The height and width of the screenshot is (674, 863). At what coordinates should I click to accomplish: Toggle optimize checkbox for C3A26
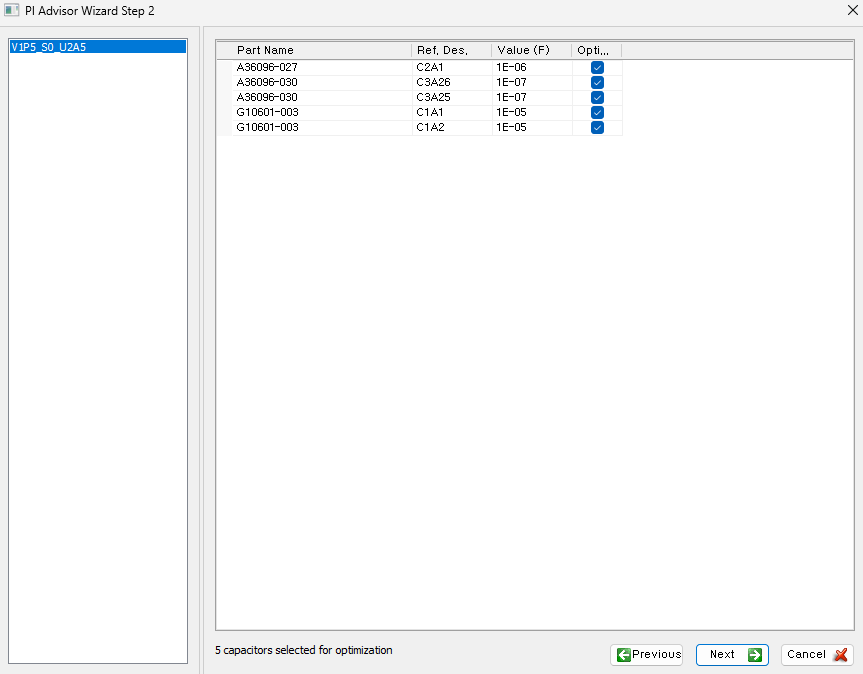597,82
